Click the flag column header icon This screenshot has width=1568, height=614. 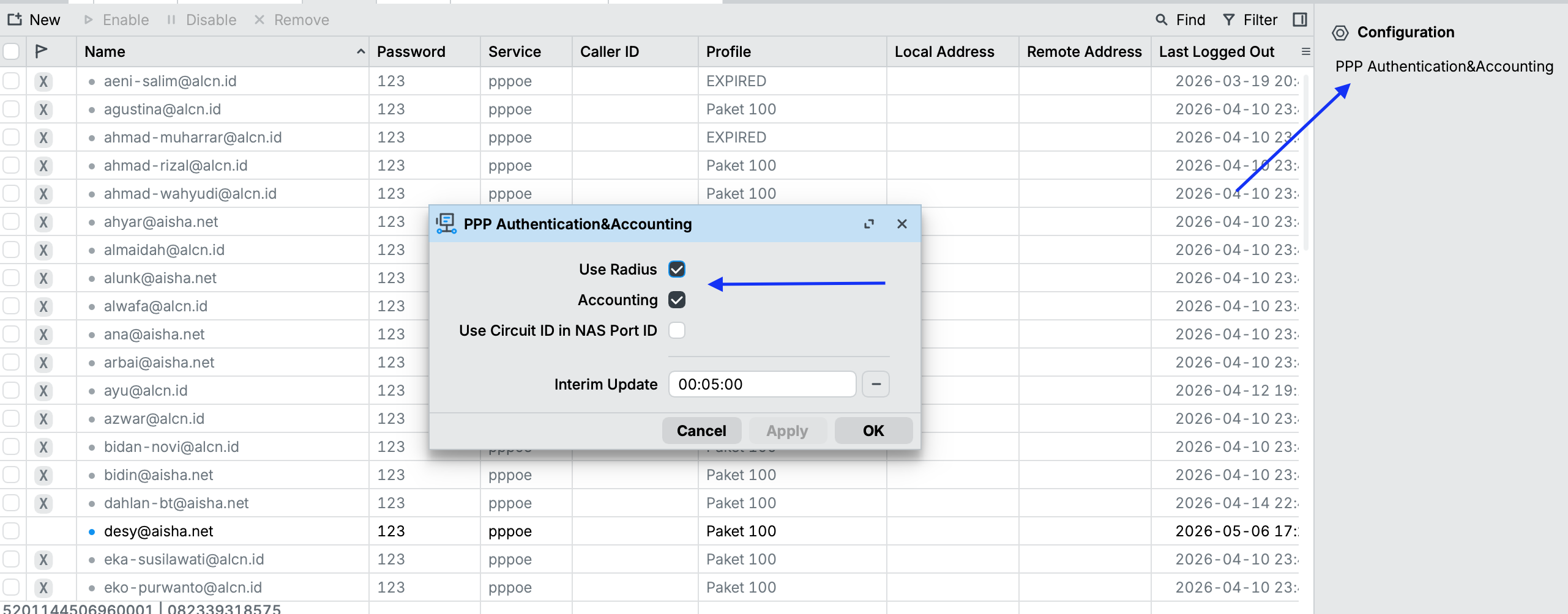coord(42,51)
